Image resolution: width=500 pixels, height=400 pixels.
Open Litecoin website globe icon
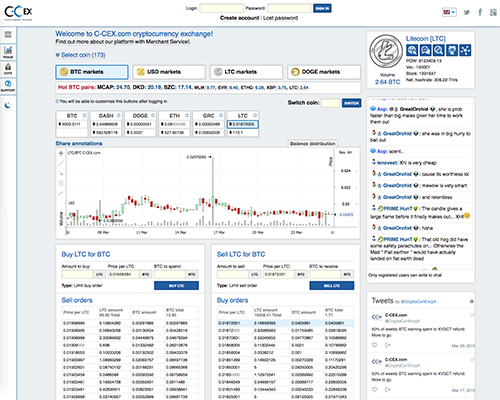tap(412, 50)
